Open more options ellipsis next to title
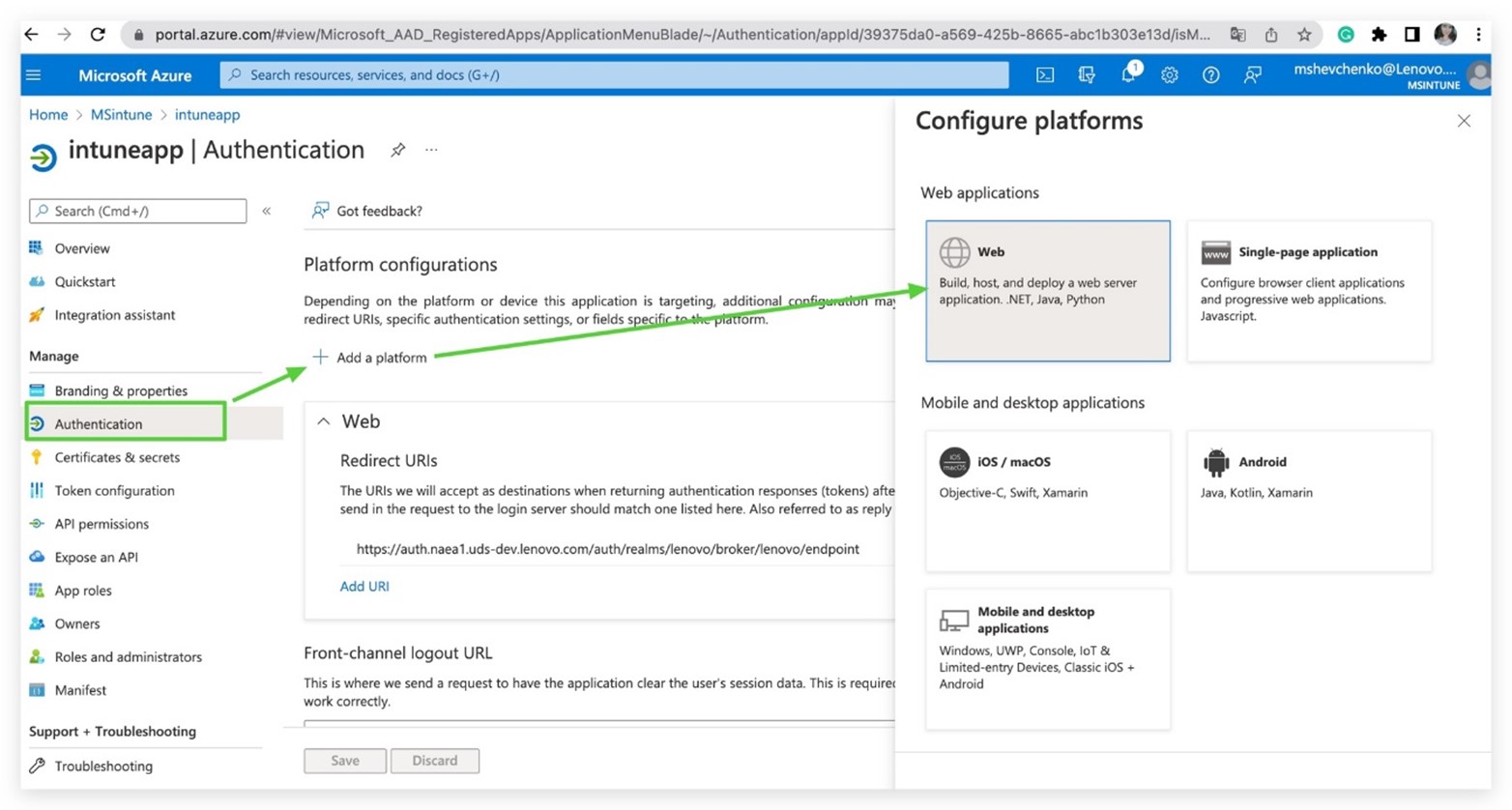The width and height of the screenshot is (1512, 810). click(431, 150)
